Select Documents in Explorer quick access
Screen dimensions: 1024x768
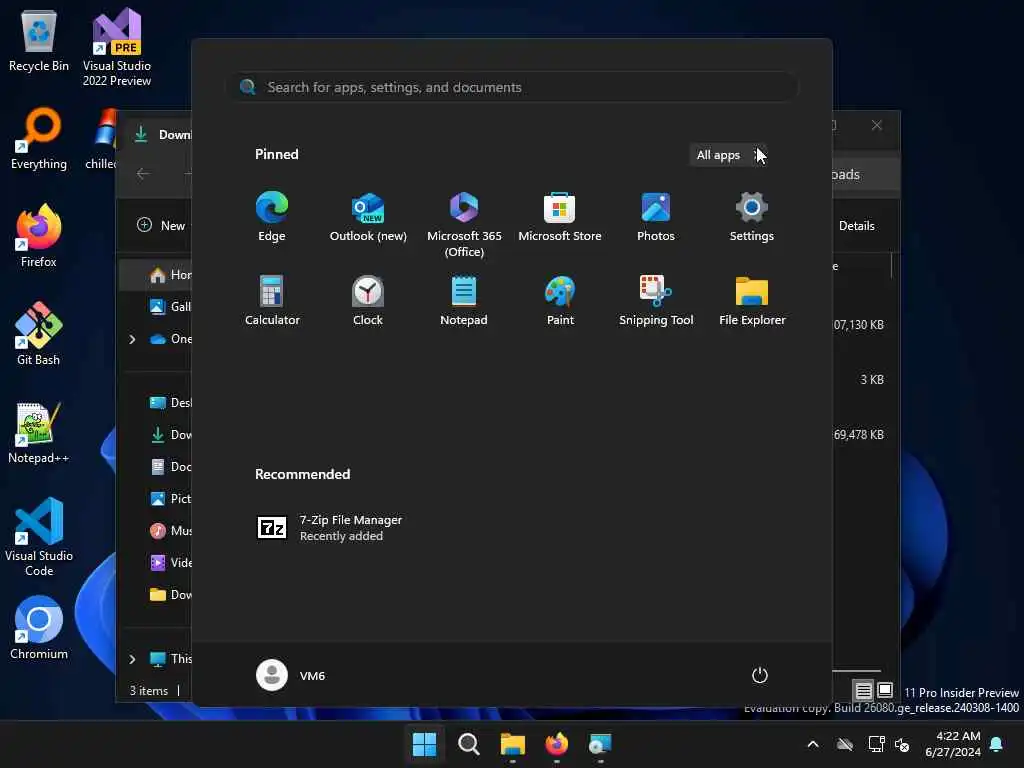[x=170, y=467]
